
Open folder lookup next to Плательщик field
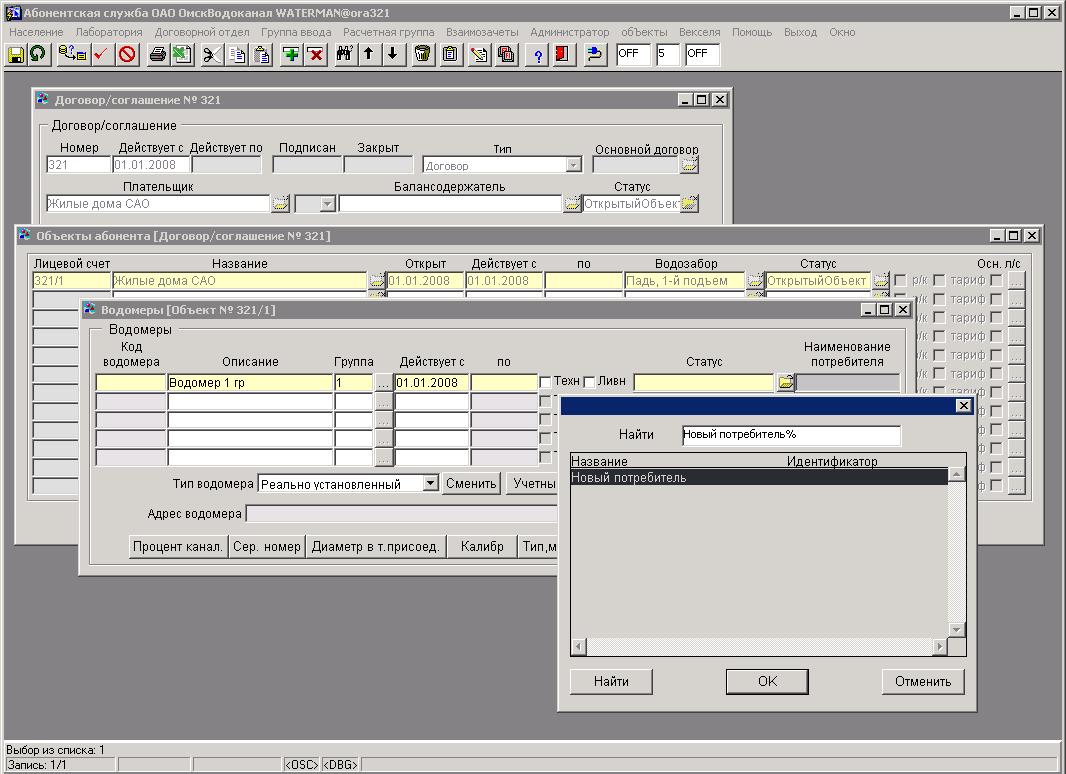(x=281, y=204)
